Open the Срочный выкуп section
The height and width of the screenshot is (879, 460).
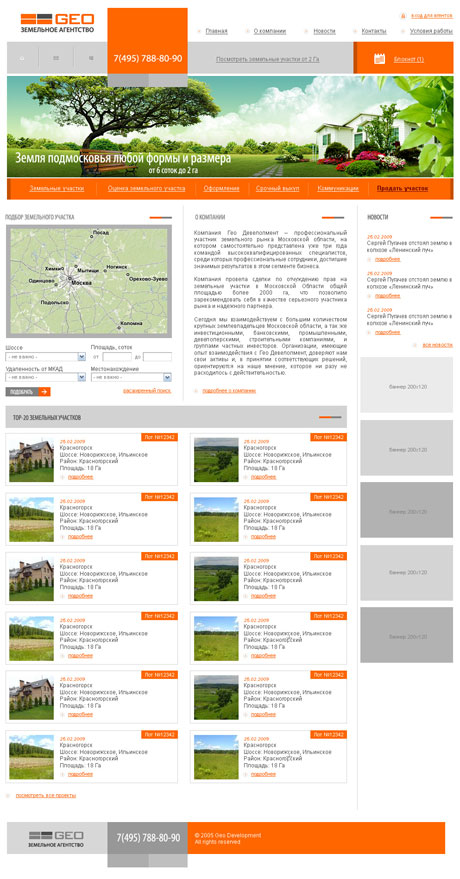[x=277, y=188]
